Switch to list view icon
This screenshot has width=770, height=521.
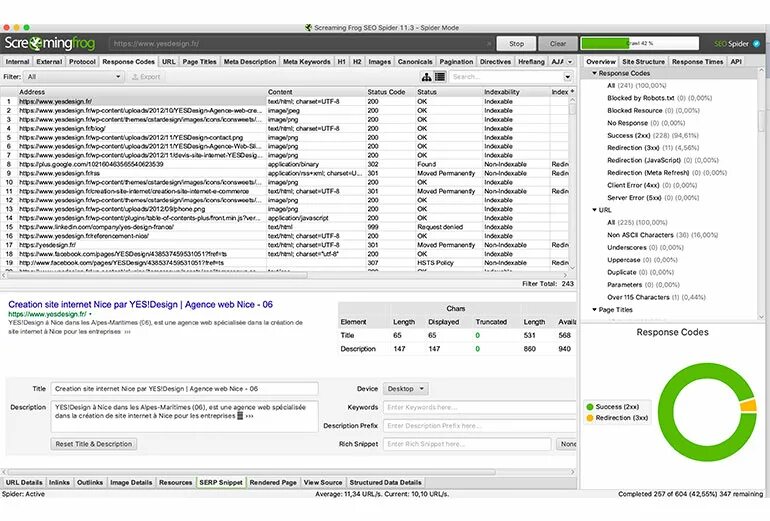[x=440, y=77]
